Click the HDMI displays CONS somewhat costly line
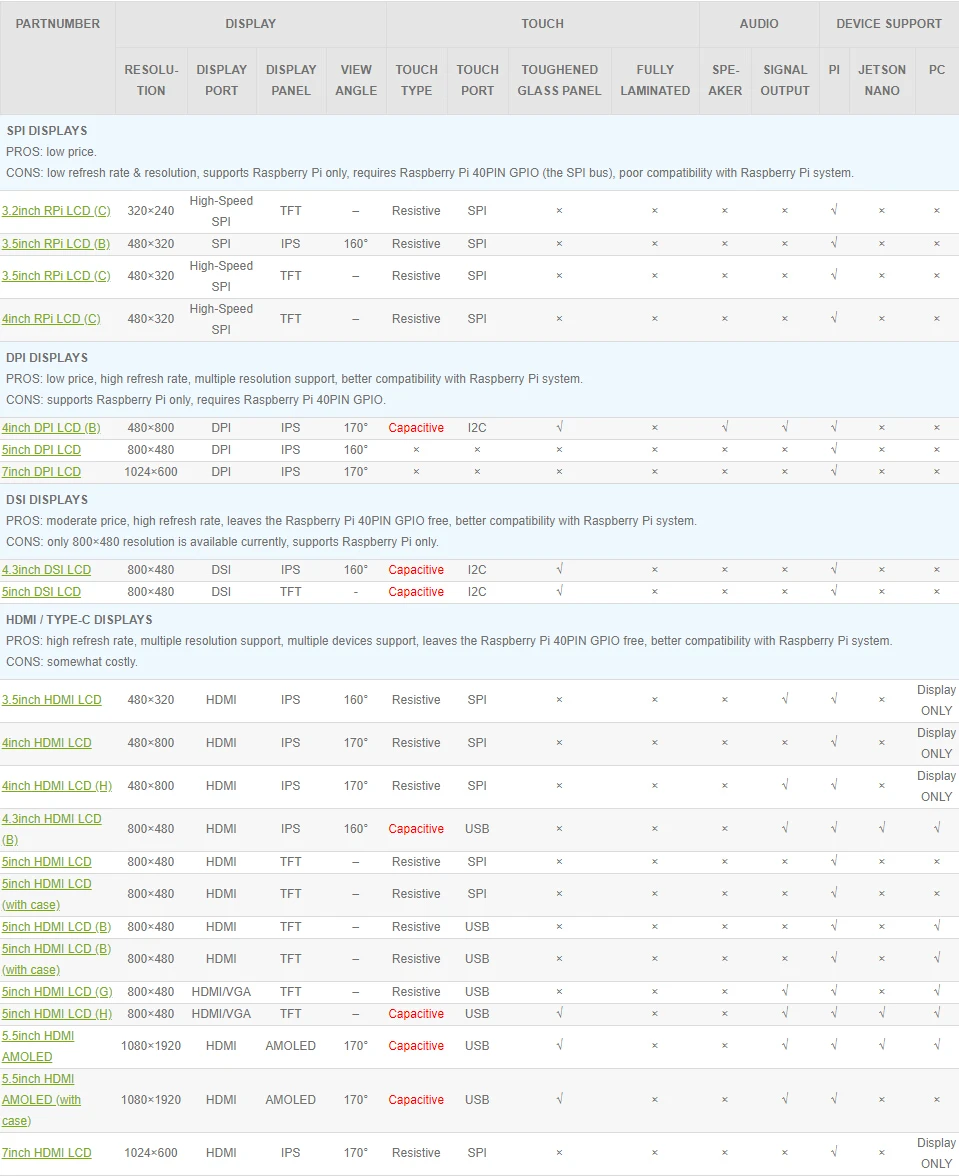This screenshot has width=959, height=1176. (72, 662)
